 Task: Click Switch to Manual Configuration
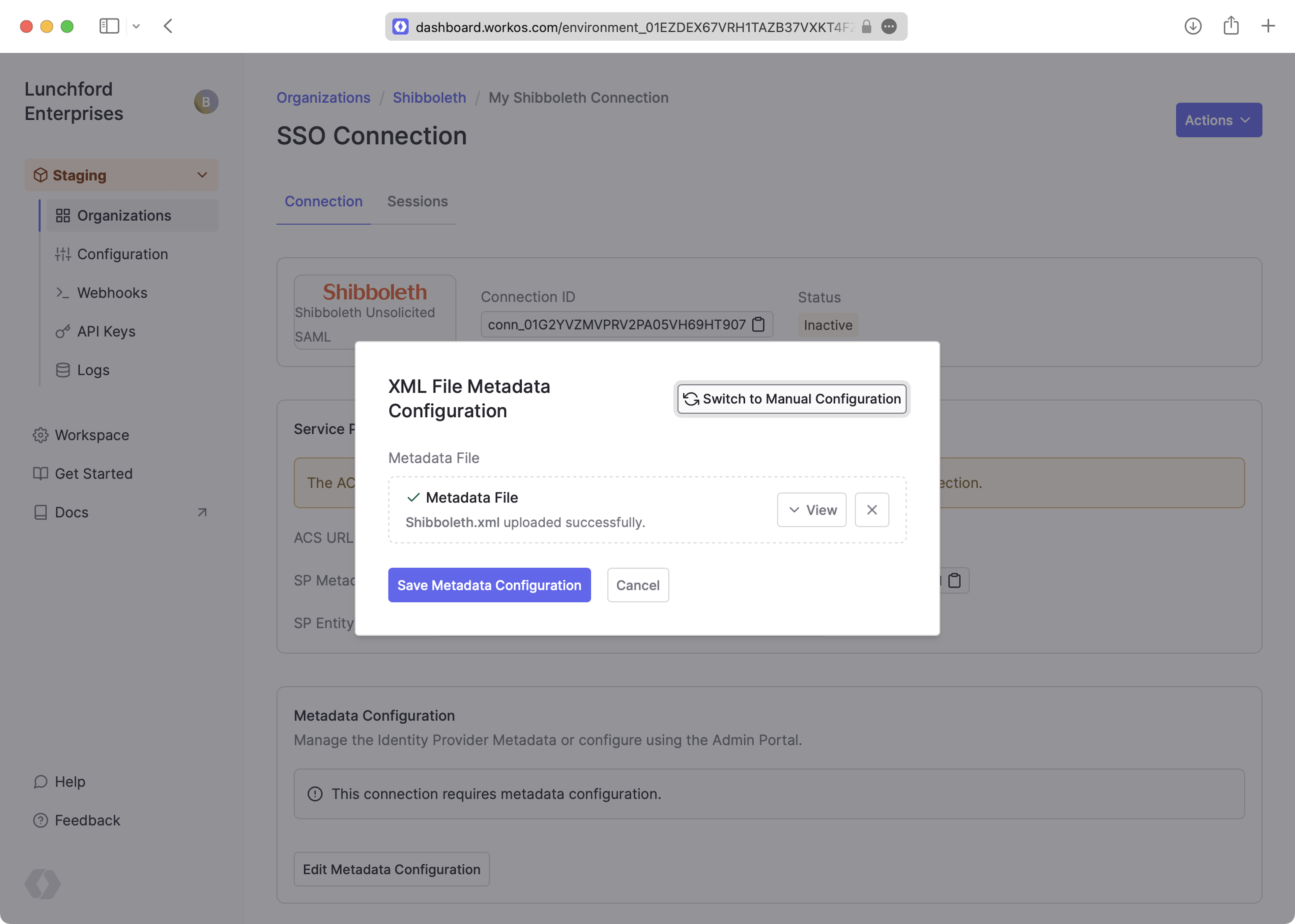[792, 399]
